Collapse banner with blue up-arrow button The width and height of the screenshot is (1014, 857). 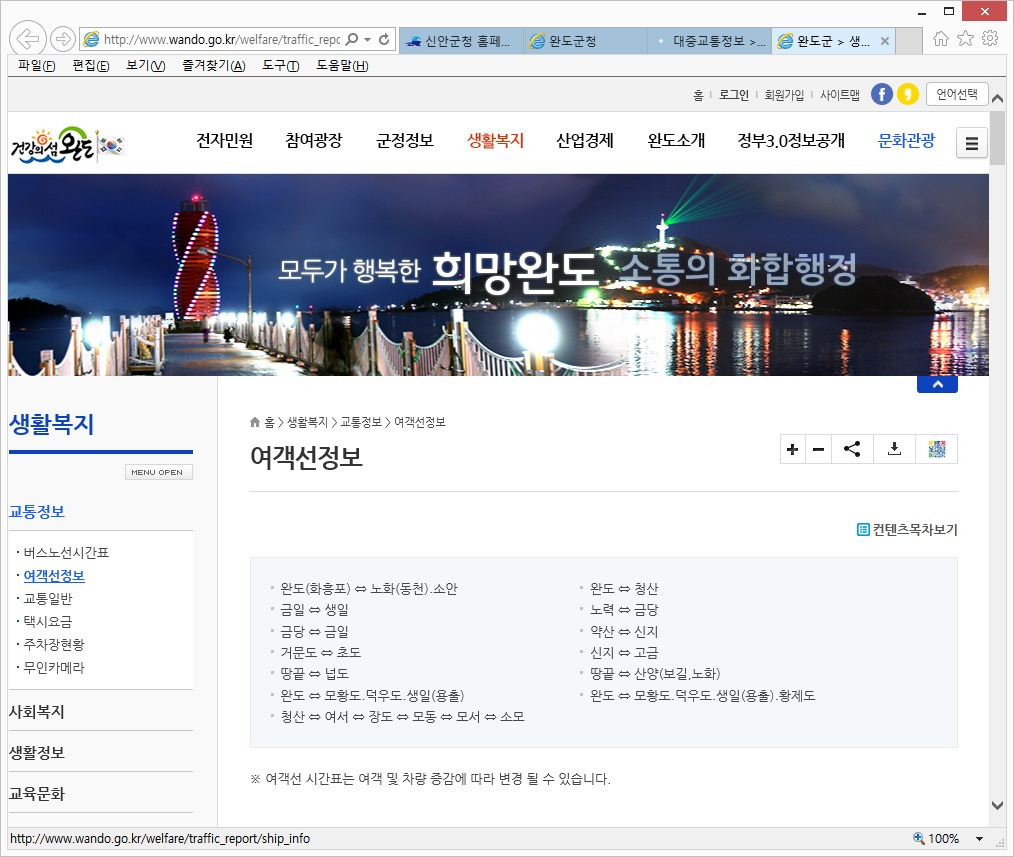coord(937,384)
